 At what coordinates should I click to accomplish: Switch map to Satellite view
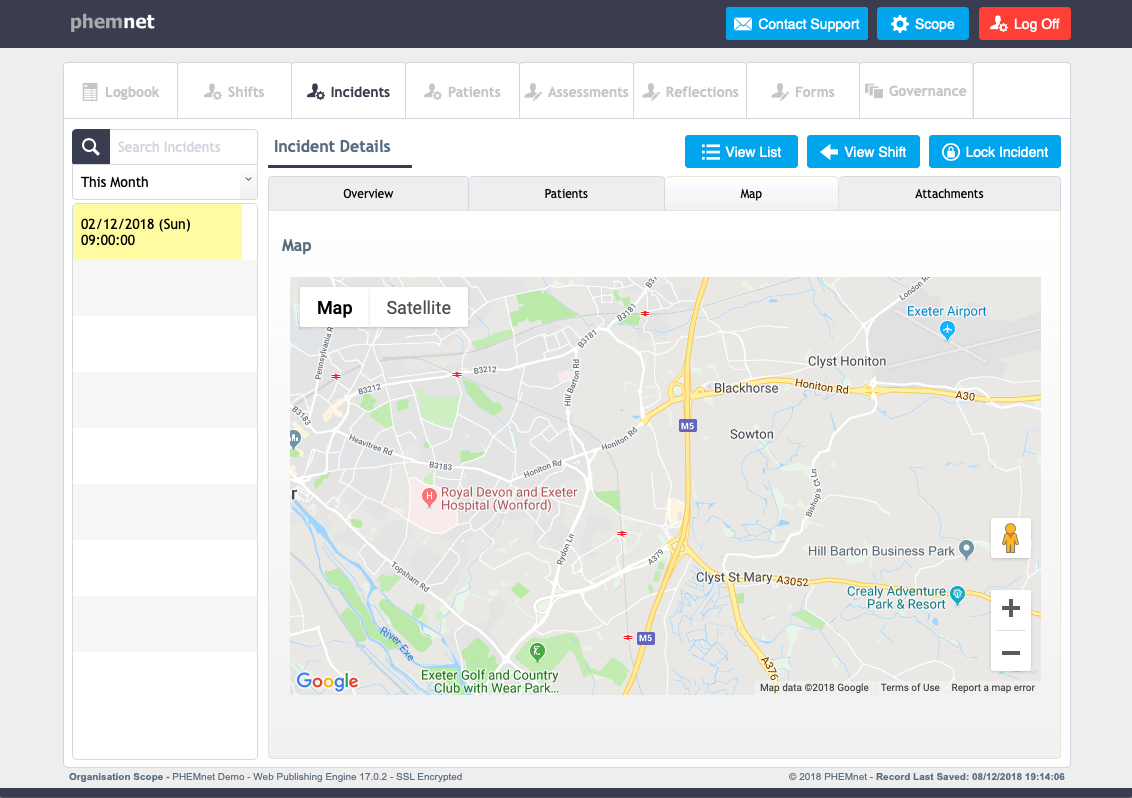[418, 308]
